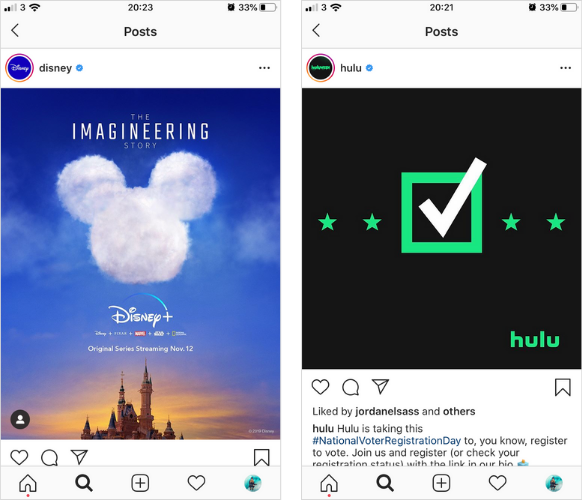Tap the #NationalVoterRegistrationDay hashtag
Viewport: 582px width, 500px height.
pyautogui.click(x=386, y=441)
